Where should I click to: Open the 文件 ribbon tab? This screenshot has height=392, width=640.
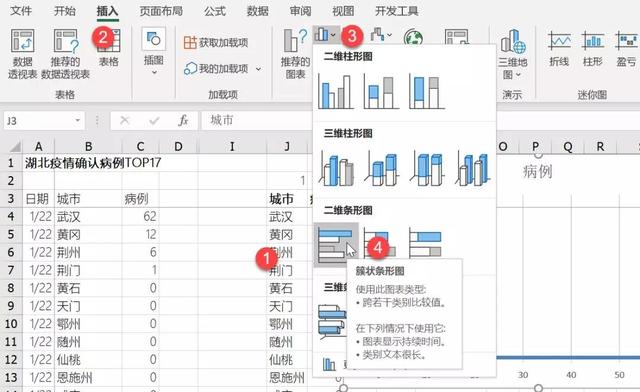click(20, 11)
